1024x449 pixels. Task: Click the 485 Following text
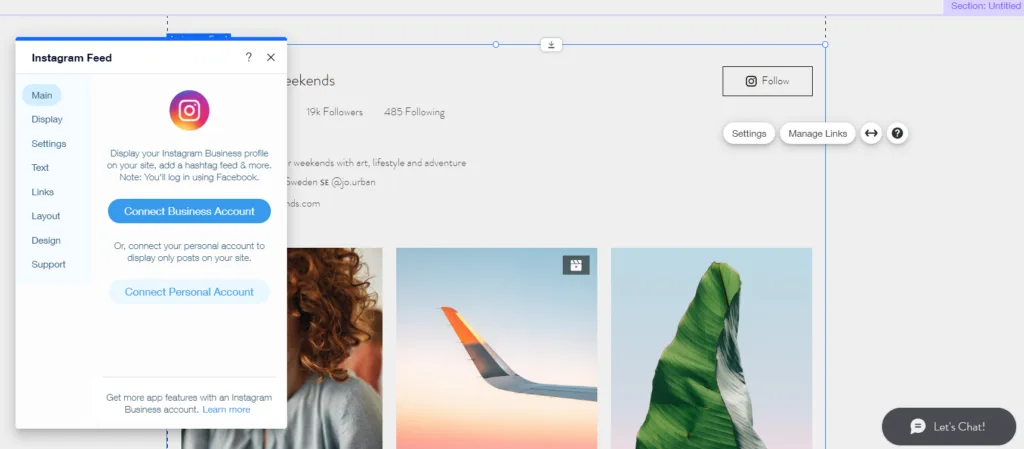coord(415,112)
